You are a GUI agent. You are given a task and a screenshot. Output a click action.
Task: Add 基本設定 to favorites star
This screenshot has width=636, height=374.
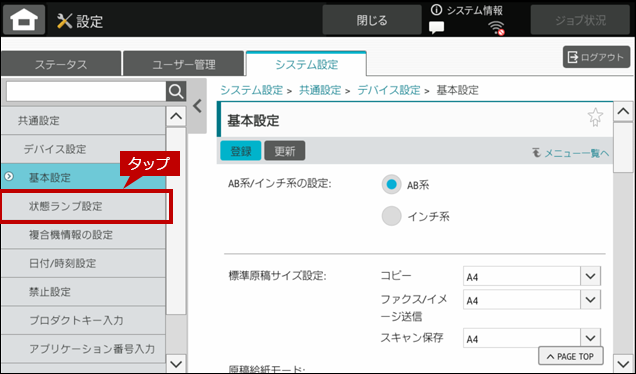pyautogui.click(x=595, y=117)
